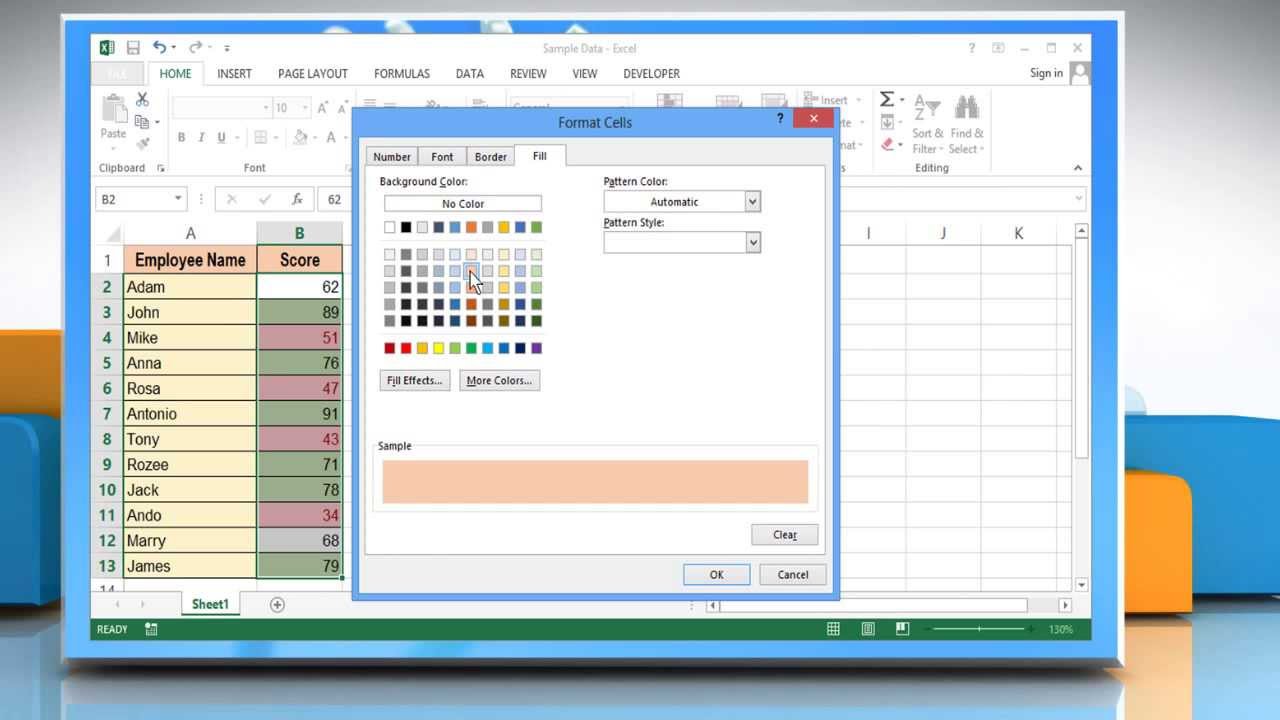1280x720 pixels.
Task: Click the Sign in link
Action: pyautogui.click(x=1046, y=73)
